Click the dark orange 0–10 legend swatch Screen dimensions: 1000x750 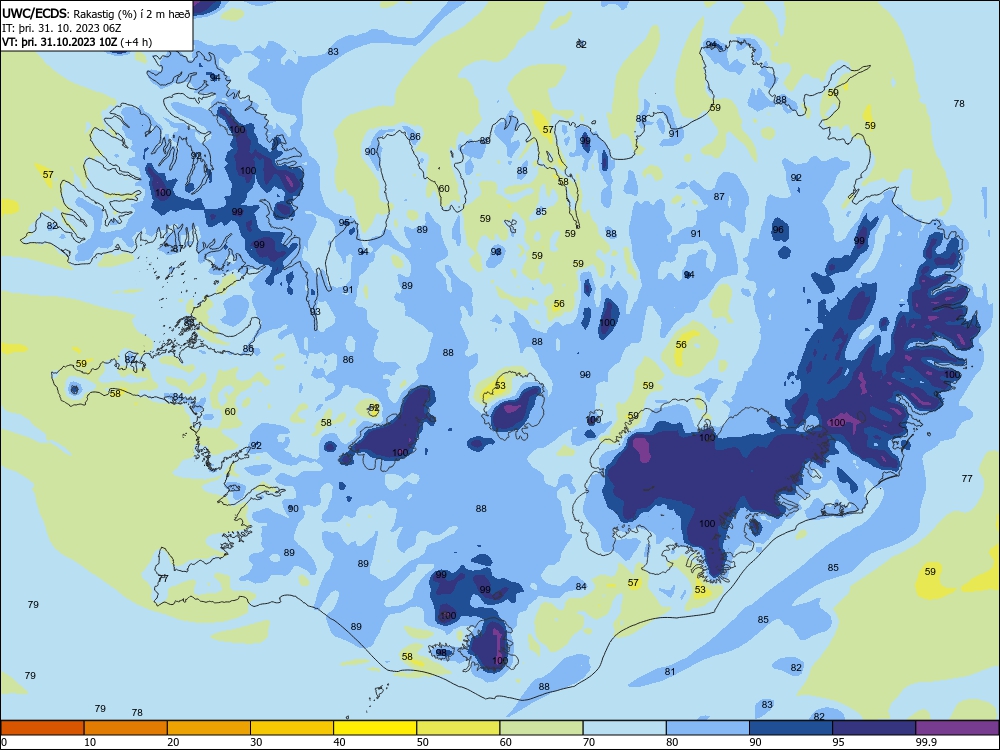(x=42, y=728)
